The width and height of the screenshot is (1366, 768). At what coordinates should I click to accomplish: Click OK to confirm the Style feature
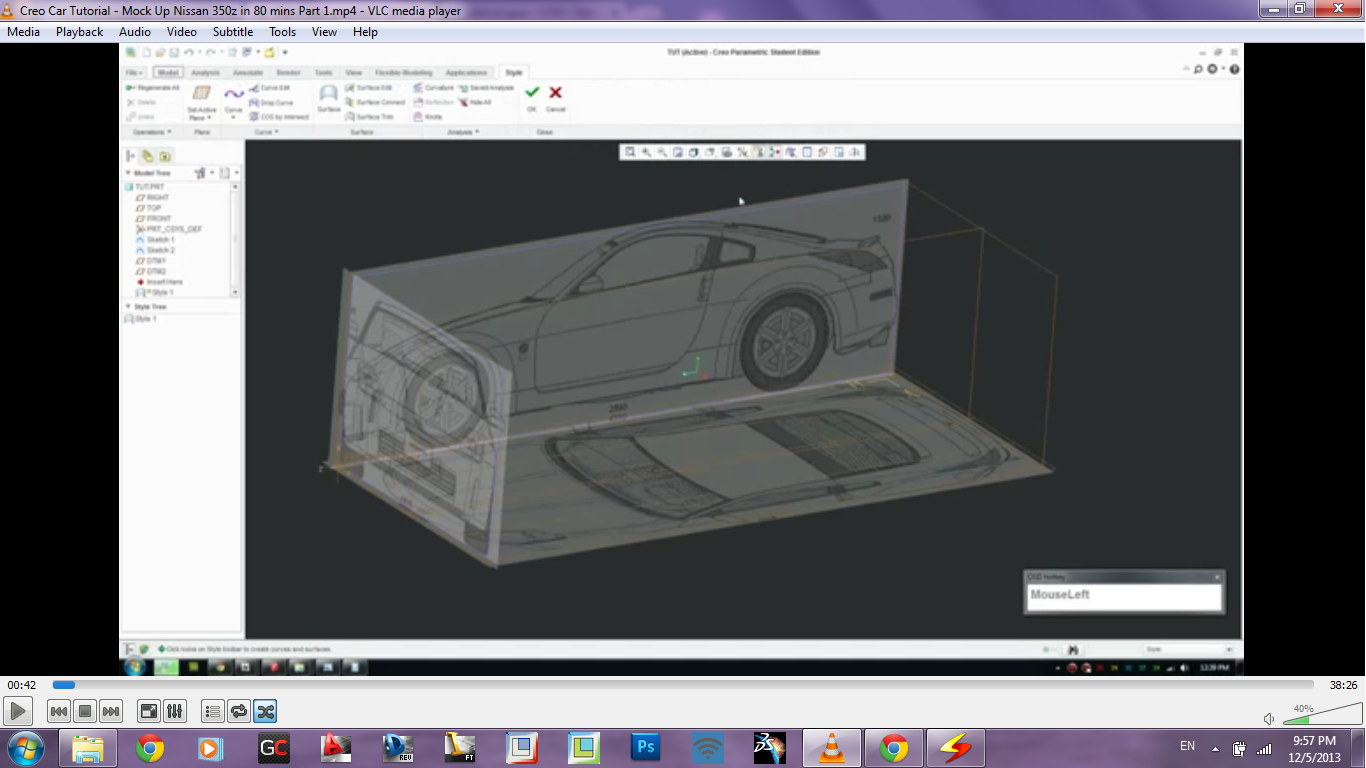pyautogui.click(x=531, y=93)
